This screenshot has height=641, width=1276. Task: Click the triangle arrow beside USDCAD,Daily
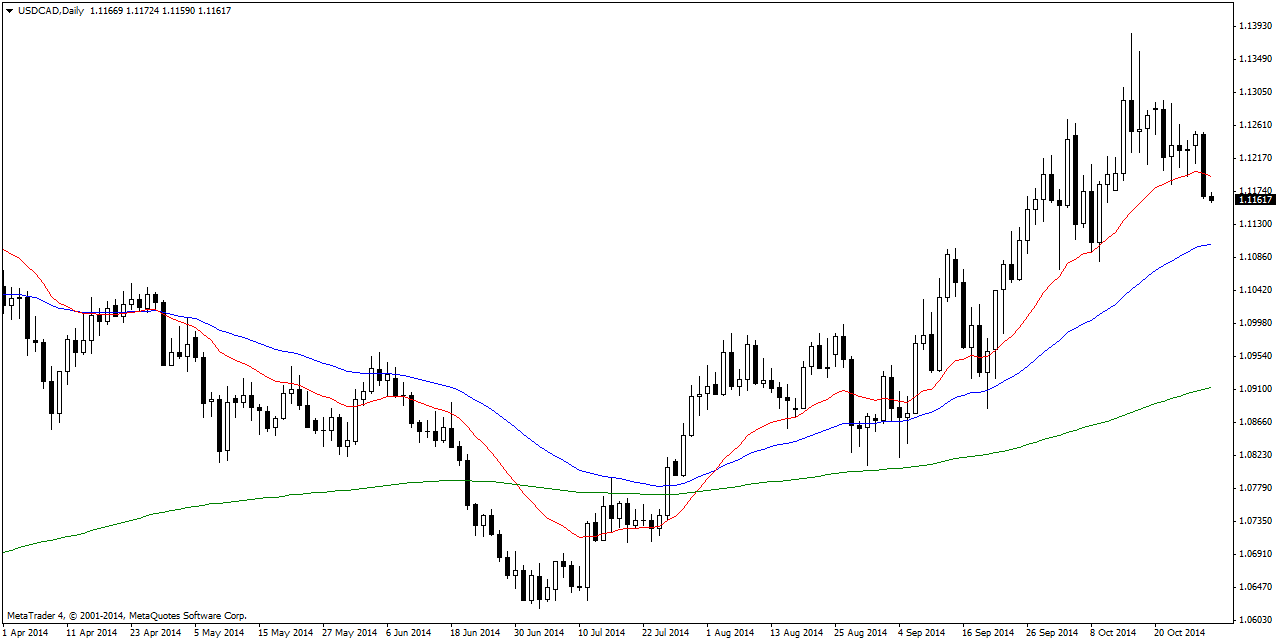(x=9, y=10)
